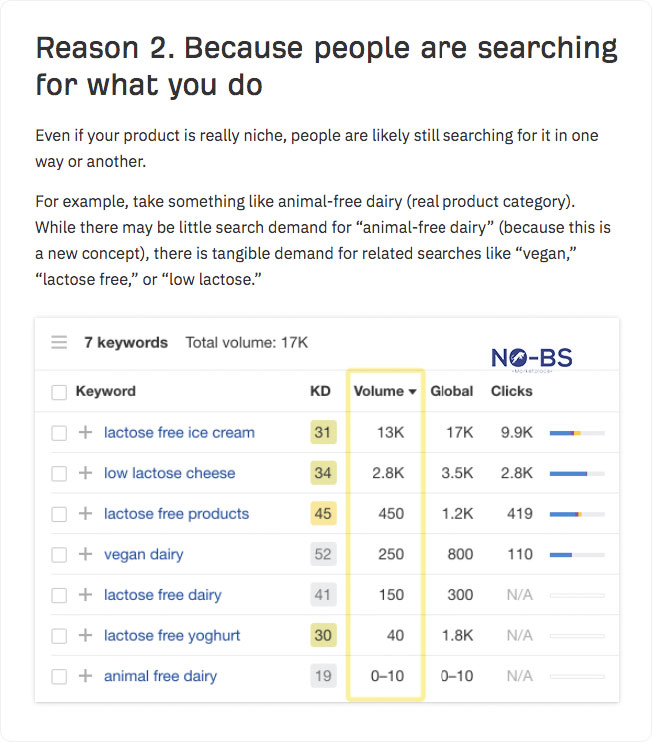Check the box for lactose free ice cream
Viewport: 652px width, 742px height.
tap(59, 433)
